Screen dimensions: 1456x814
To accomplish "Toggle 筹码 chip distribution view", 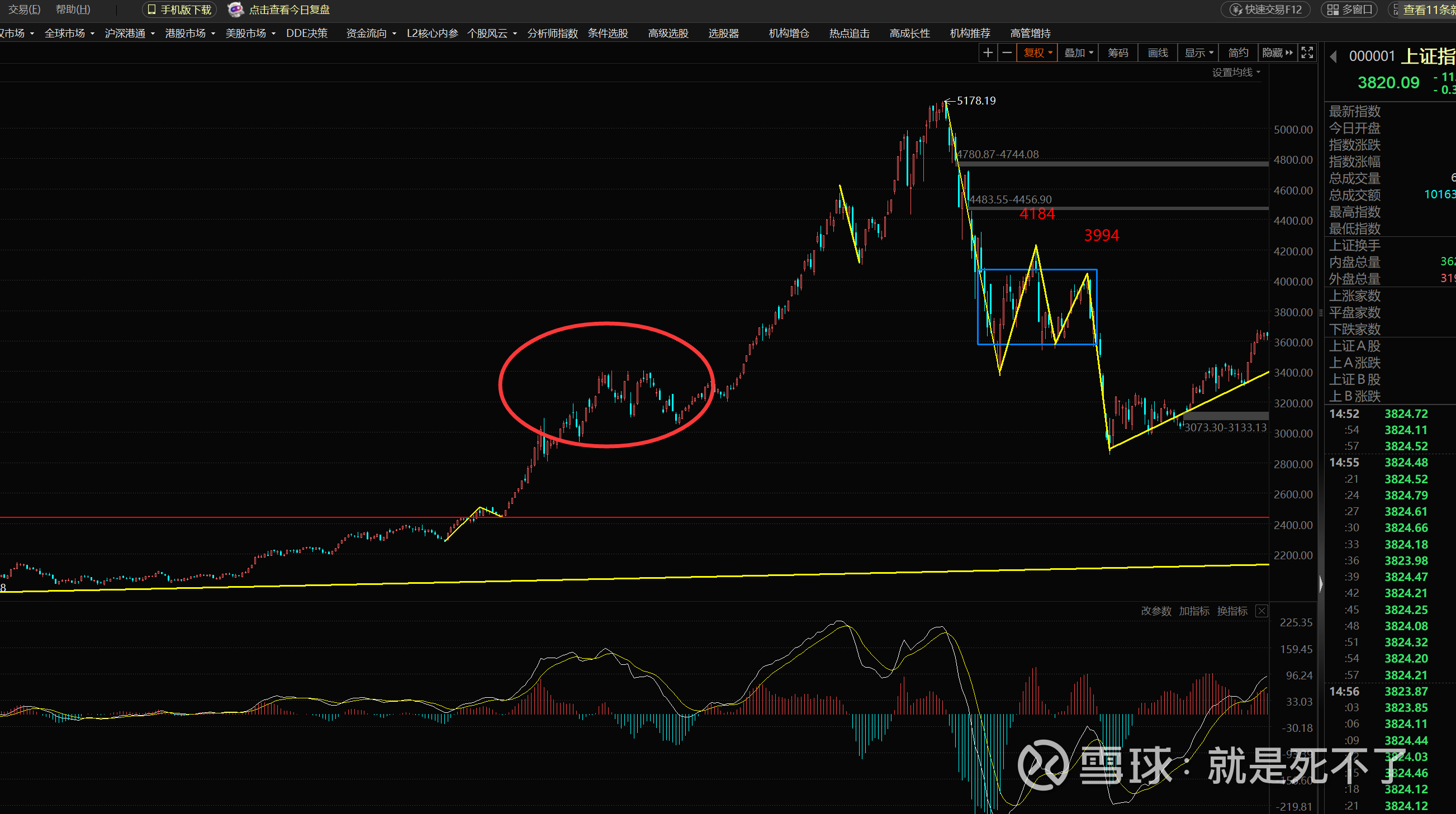I will point(1117,53).
